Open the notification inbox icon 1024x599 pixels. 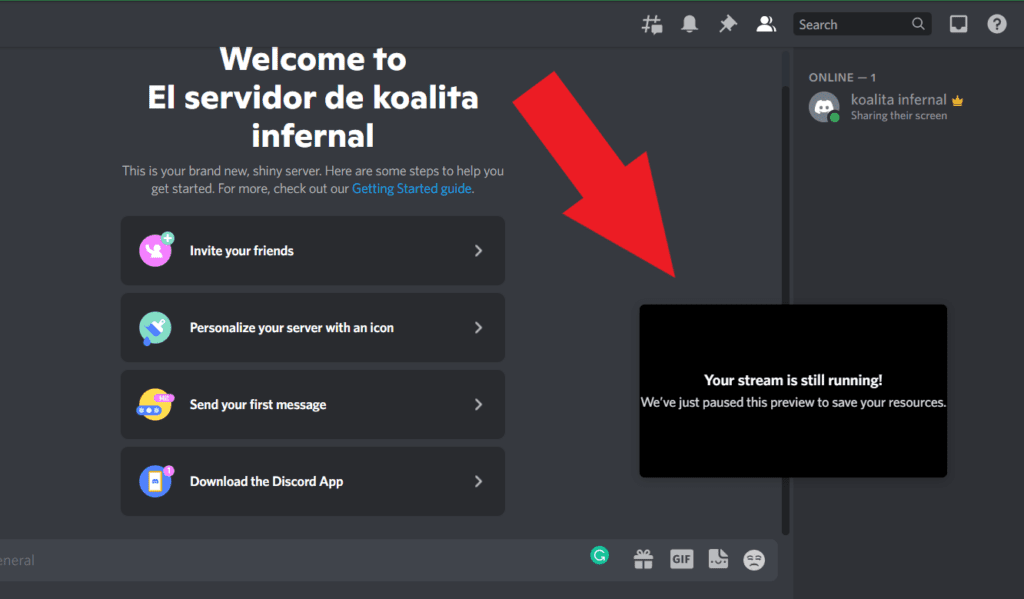pyautogui.click(x=958, y=23)
